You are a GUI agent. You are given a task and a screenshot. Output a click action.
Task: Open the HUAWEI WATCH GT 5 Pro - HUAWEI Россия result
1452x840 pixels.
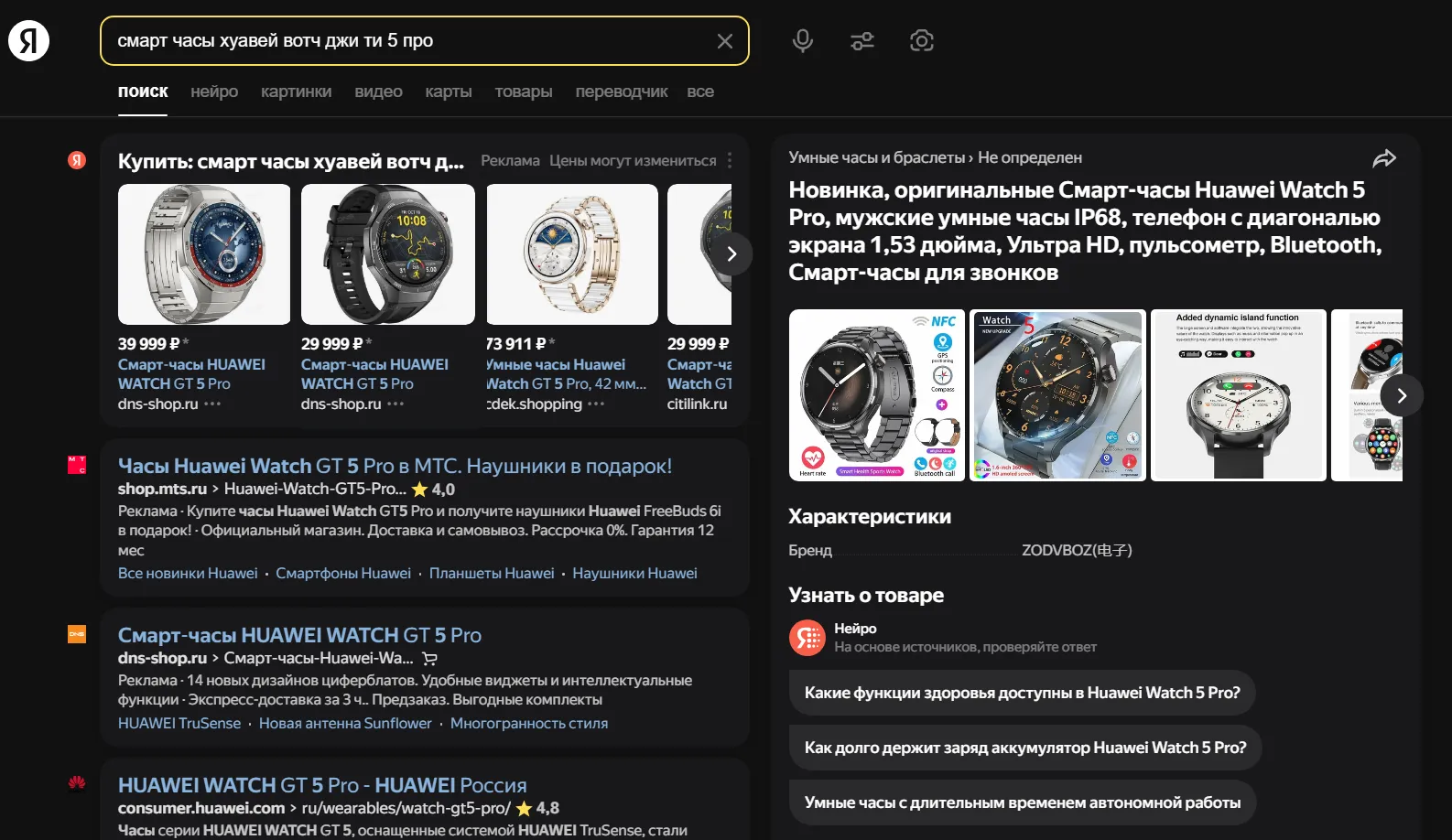point(322,785)
